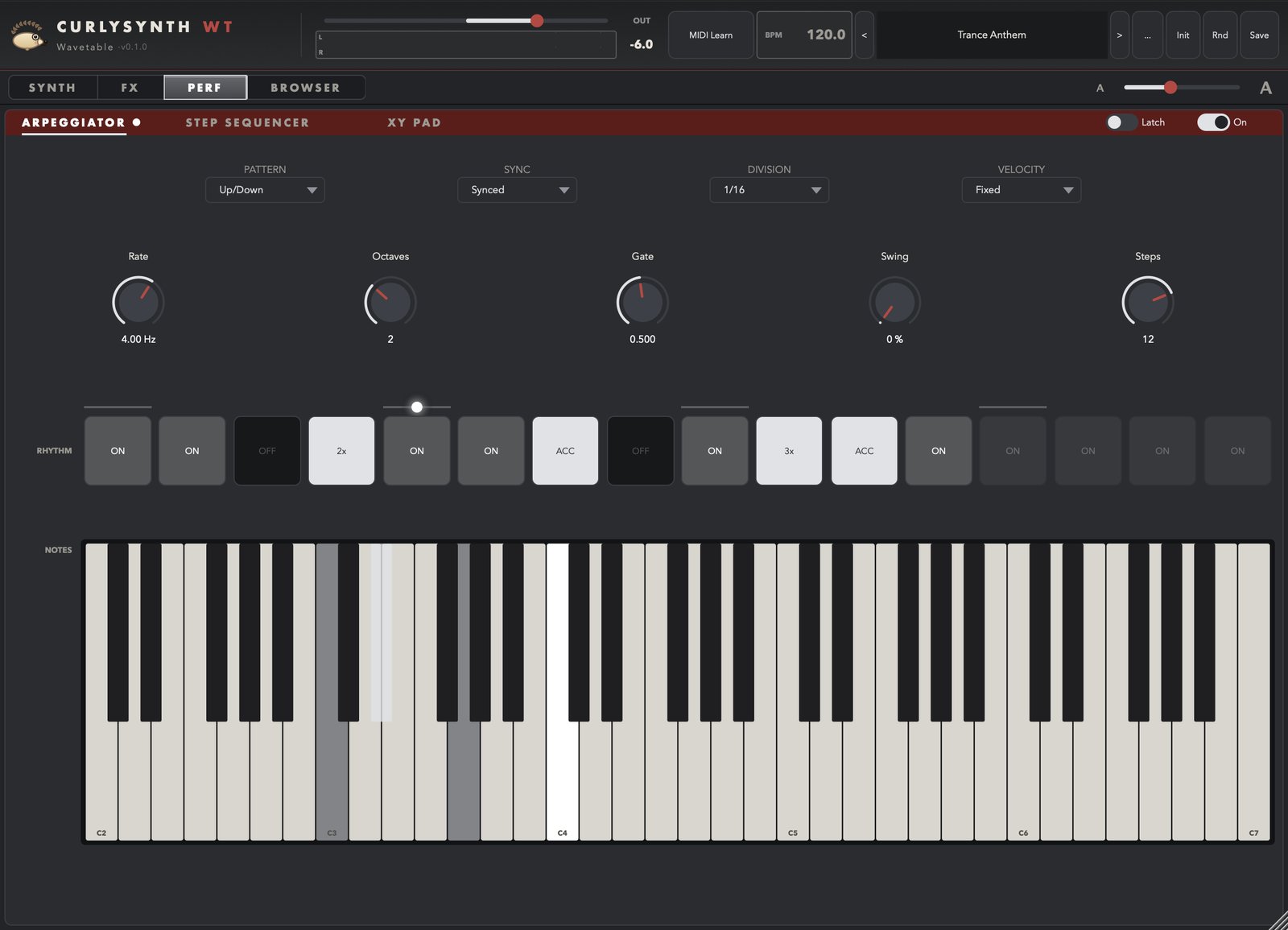Click the Gate knob
The height and width of the screenshot is (930, 1288).
click(642, 302)
